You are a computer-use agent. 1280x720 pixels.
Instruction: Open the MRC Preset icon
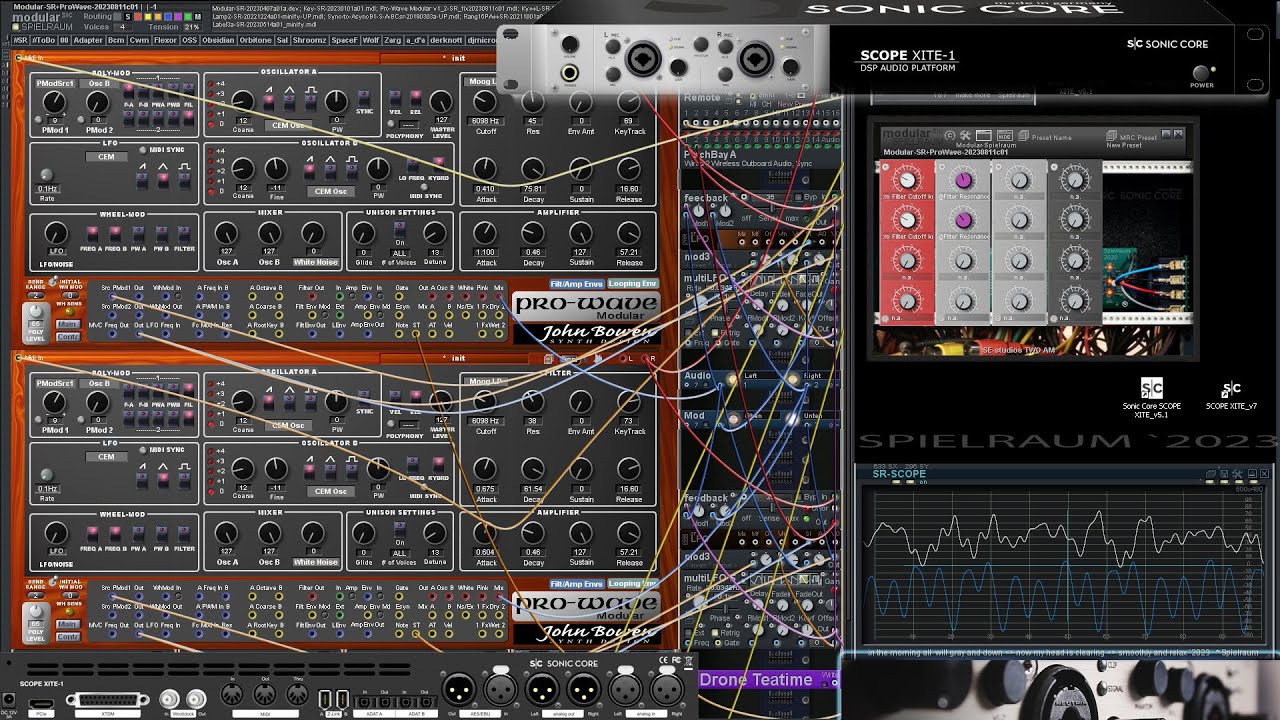pos(1112,135)
